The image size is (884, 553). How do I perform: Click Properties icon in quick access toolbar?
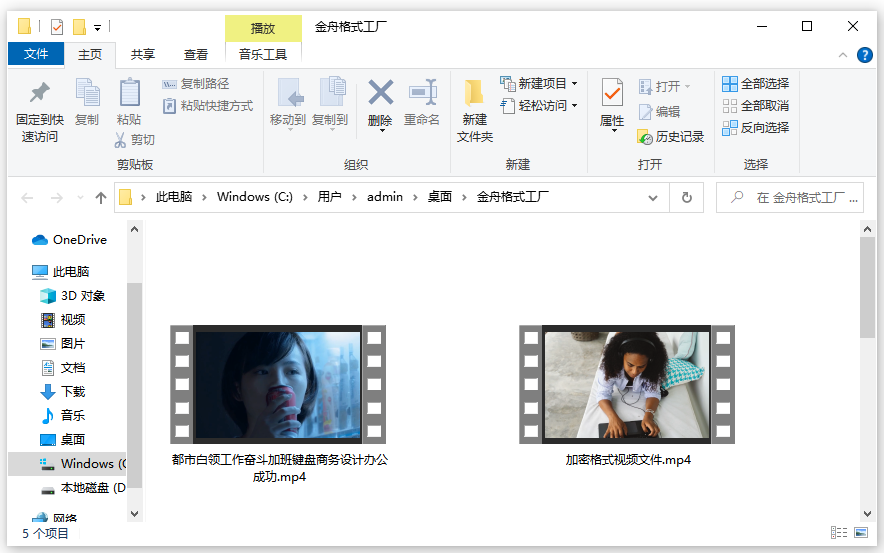point(57,26)
